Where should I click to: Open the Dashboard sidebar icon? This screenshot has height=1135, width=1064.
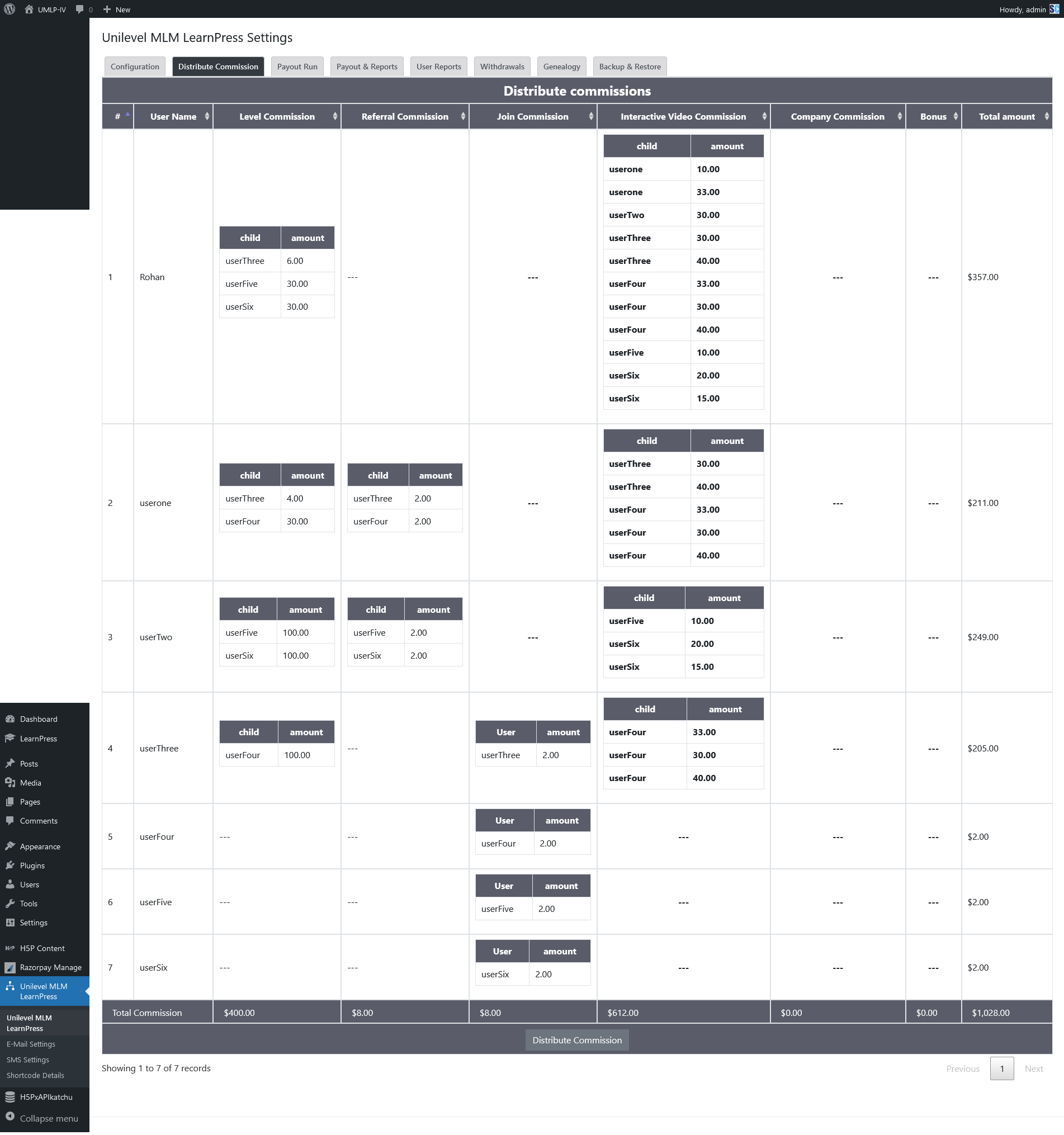pos(10,718)
